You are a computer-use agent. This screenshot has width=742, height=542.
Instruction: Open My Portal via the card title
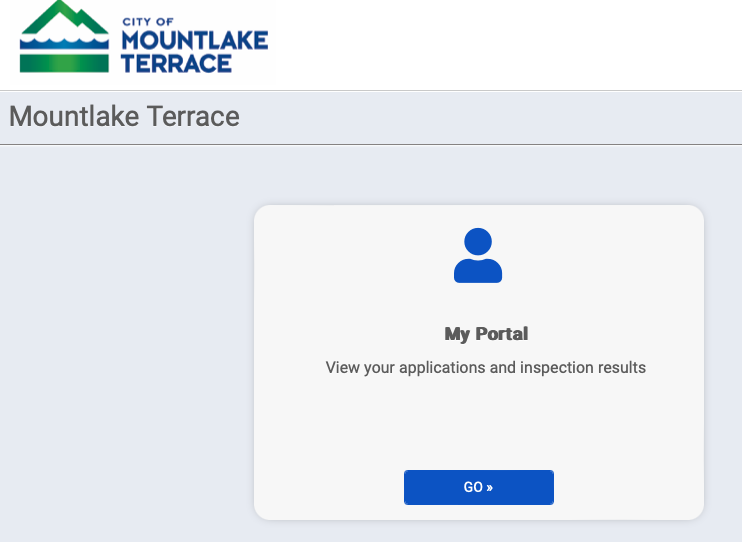(x=486, y=334)
